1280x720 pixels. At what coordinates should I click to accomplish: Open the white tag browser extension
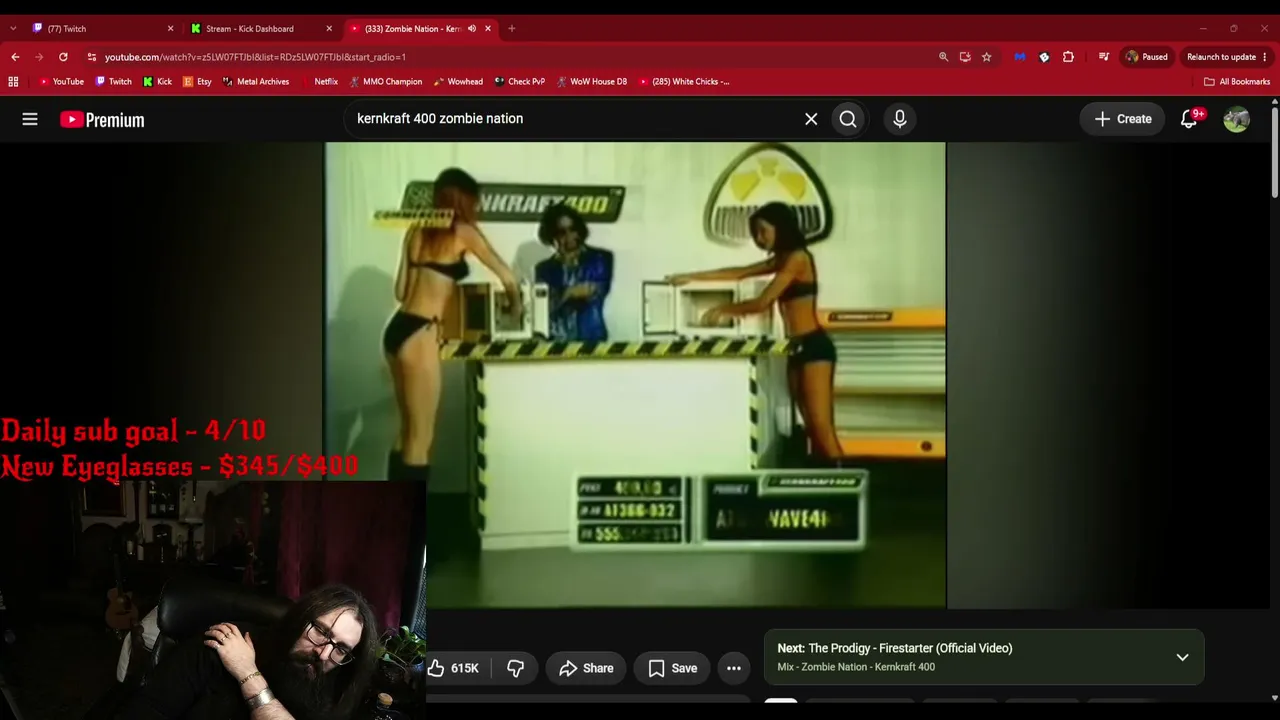[1044, 57]
